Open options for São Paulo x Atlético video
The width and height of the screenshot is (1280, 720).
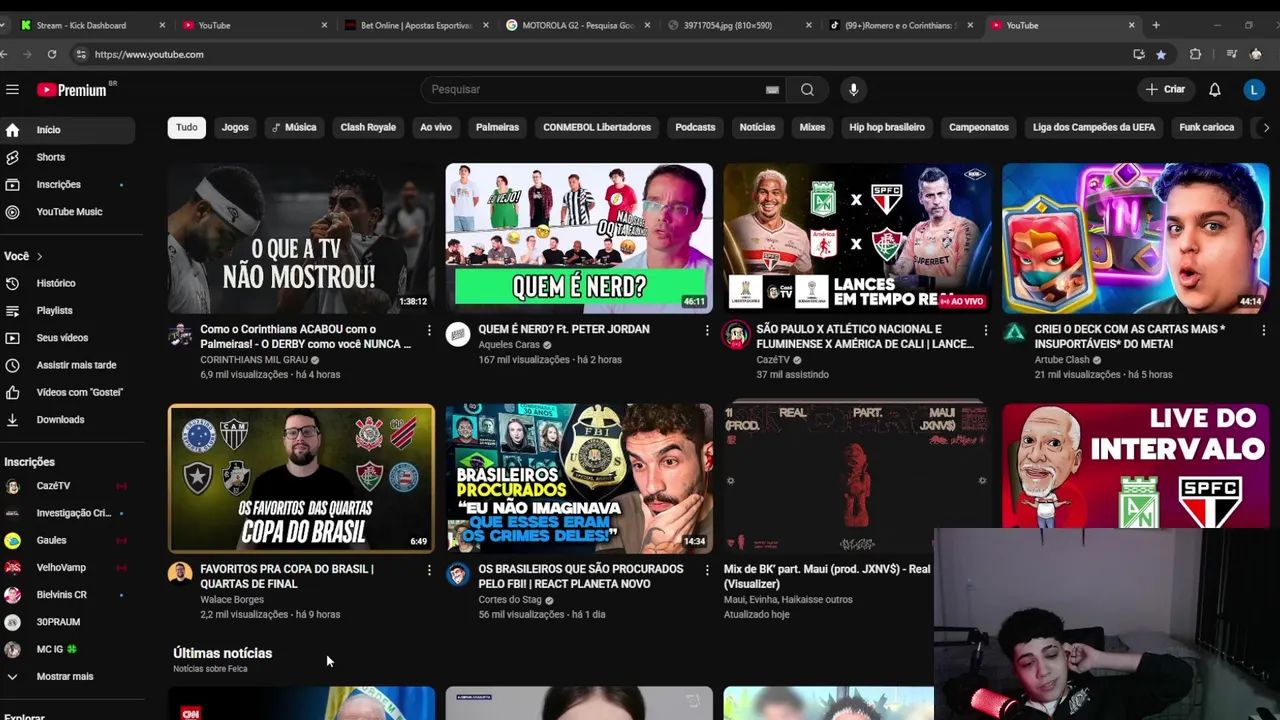pyautogui.click(x=985, y=330)
